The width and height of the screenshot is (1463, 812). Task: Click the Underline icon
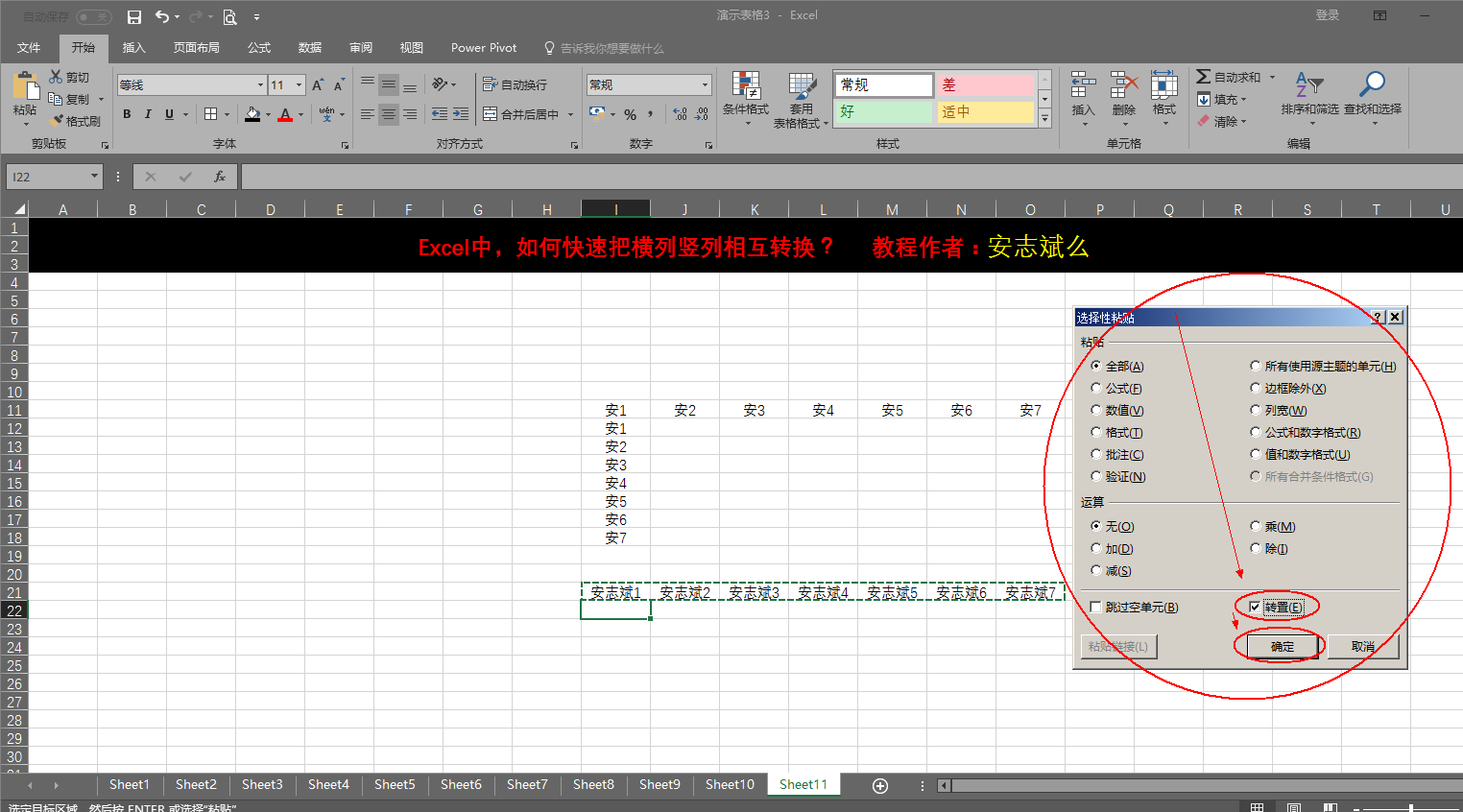point(169,114)
